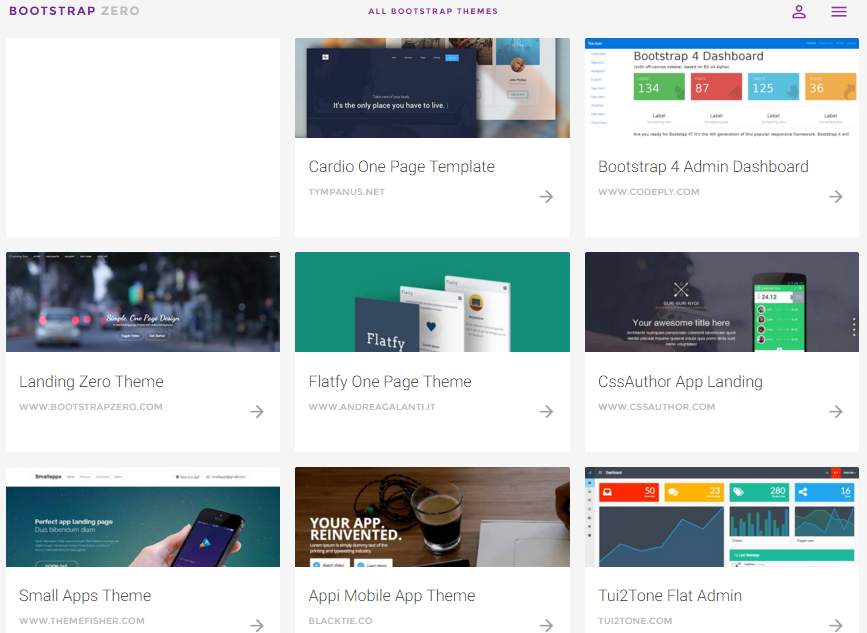Open Appi Mobile App preview image
Image resolution: width=867 pixels, height=633 pixels.
click(x=432, y=517)
